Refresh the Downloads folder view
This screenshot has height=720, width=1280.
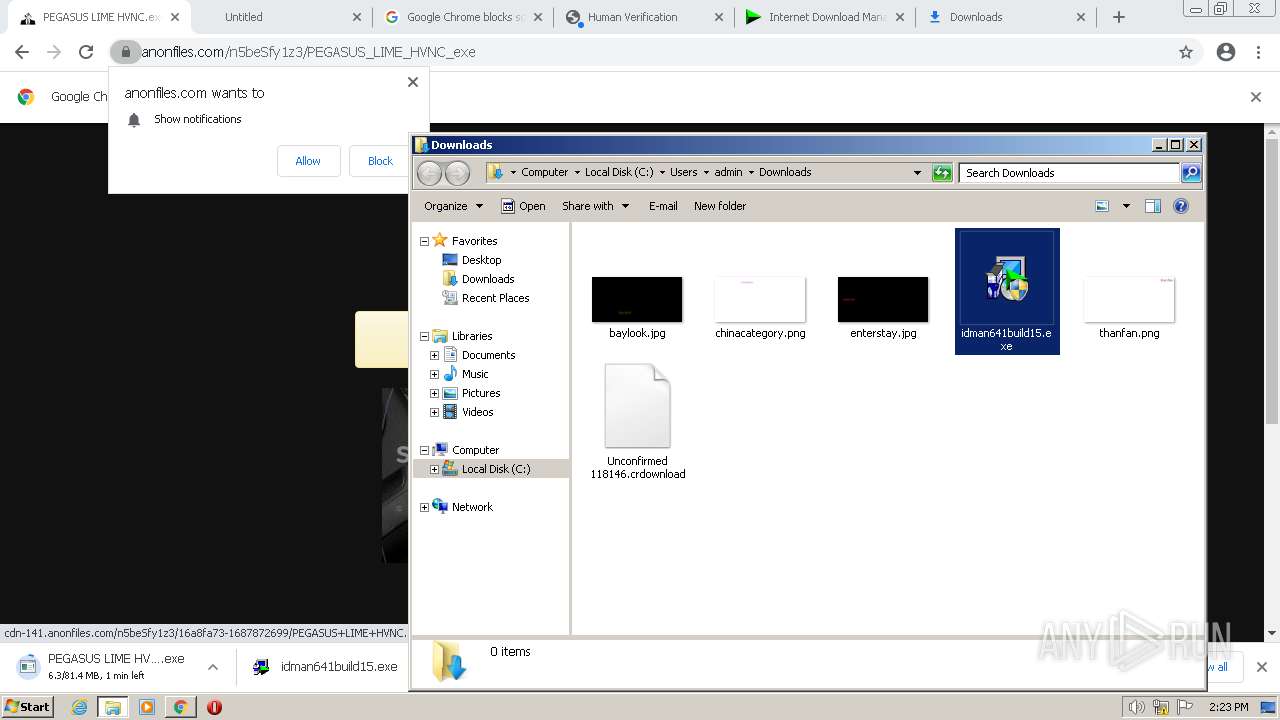point(942,173)
